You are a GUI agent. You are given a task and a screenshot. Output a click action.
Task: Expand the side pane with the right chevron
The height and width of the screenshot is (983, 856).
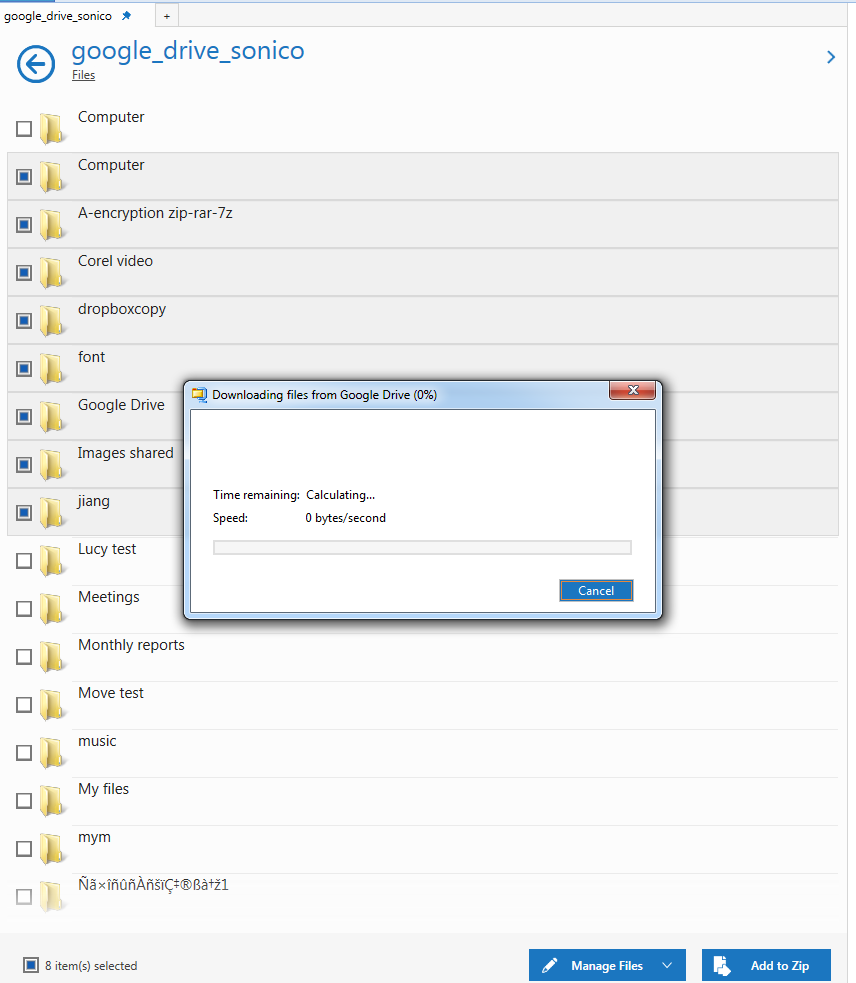point(831,57)
